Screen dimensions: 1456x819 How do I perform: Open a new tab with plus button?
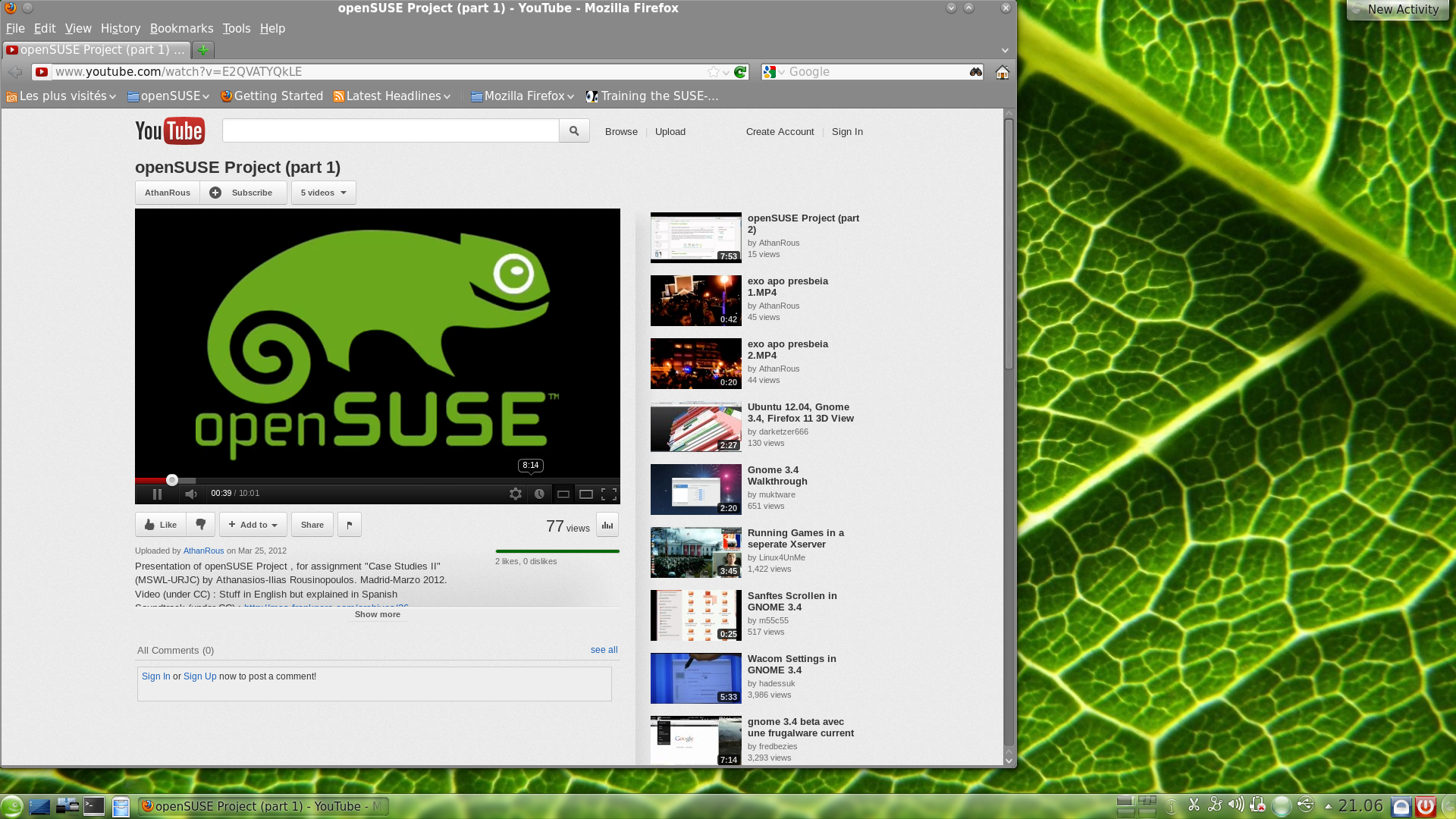point(202,50)
